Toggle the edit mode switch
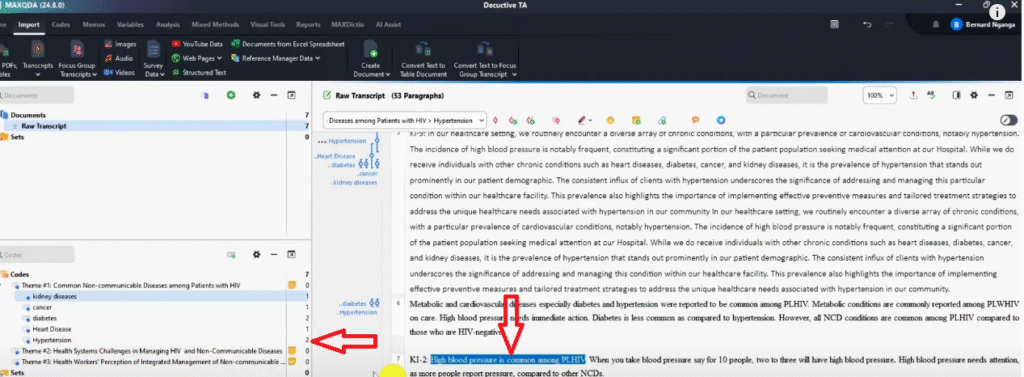This screenshot has height=377, width=1024. pos(1008,121)
